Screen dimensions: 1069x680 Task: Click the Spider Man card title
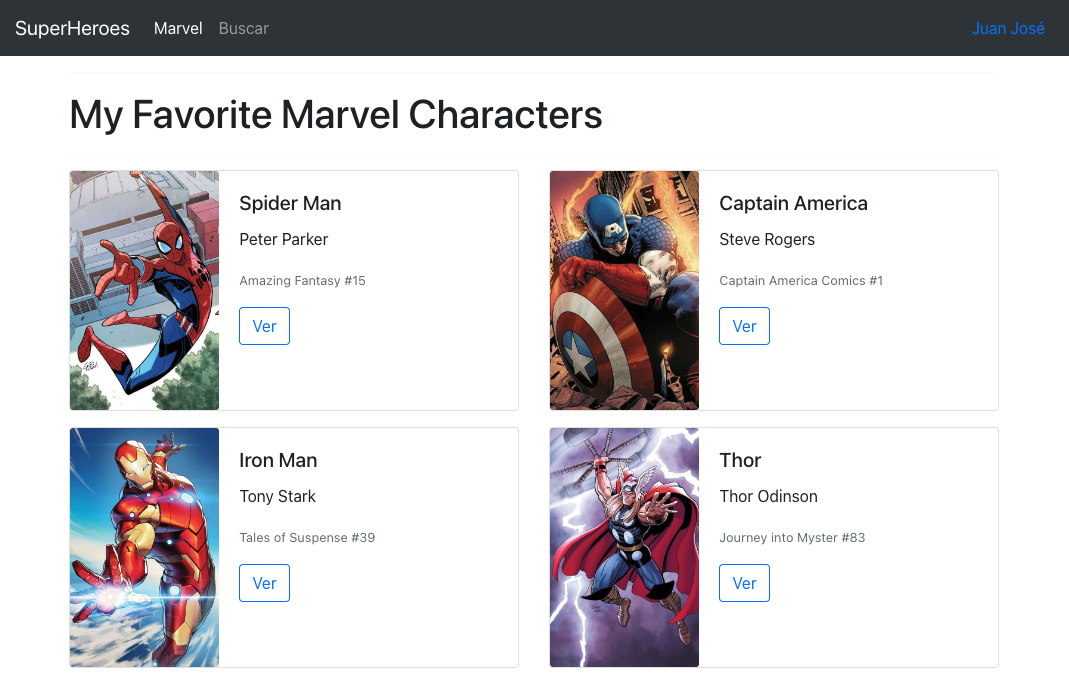[290, 203]
